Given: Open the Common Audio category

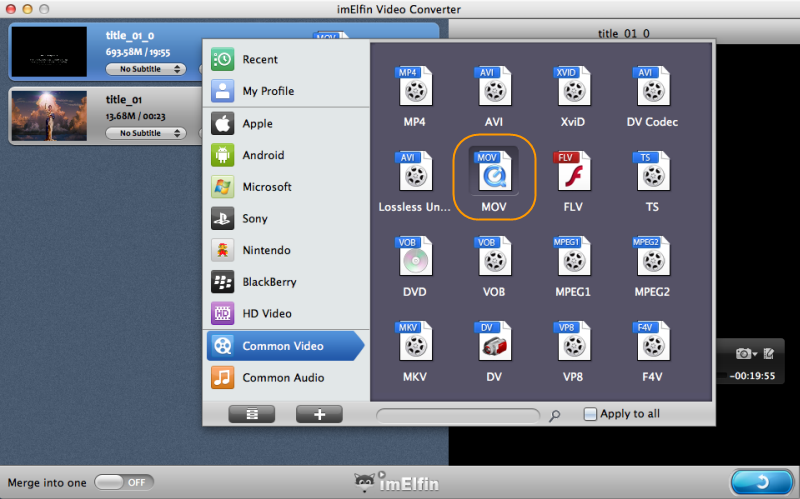Looking at the screenshot, I should 286,378.
